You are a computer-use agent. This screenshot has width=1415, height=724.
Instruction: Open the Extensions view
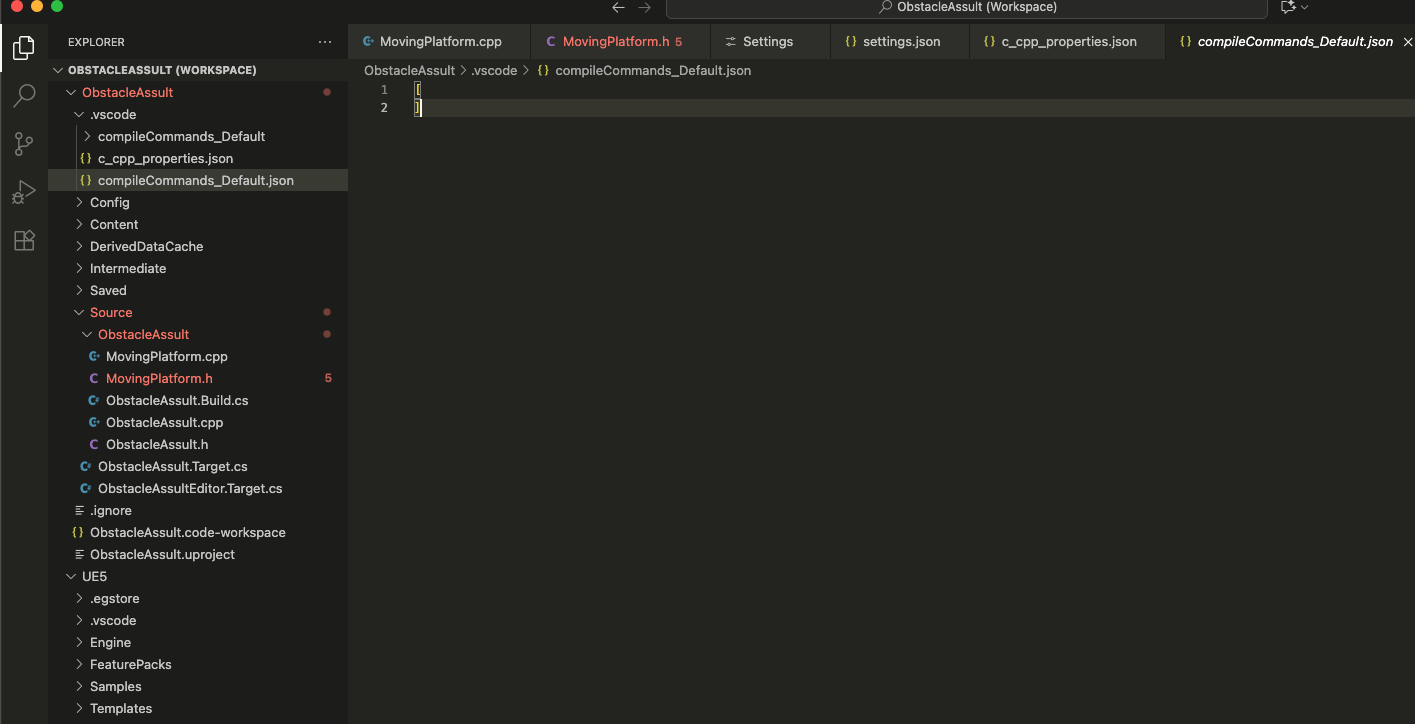click(24, 240)
